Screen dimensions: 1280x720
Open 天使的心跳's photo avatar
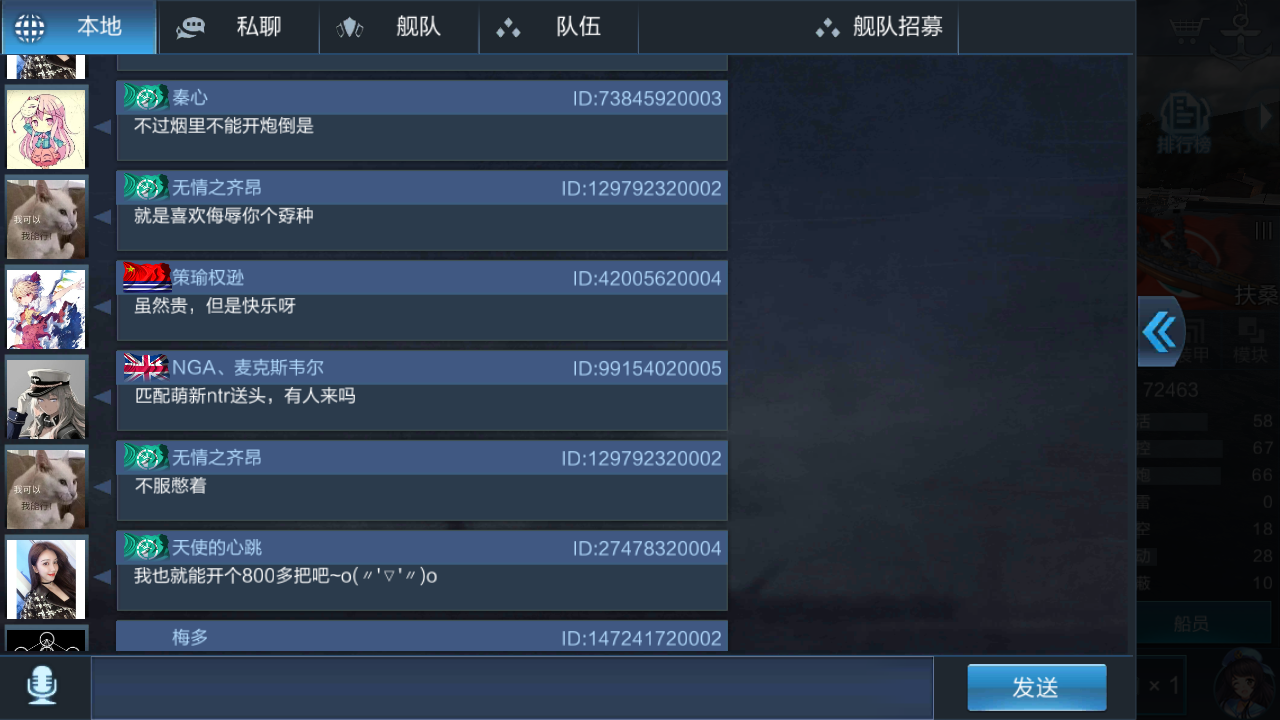[x=46, y=578]
